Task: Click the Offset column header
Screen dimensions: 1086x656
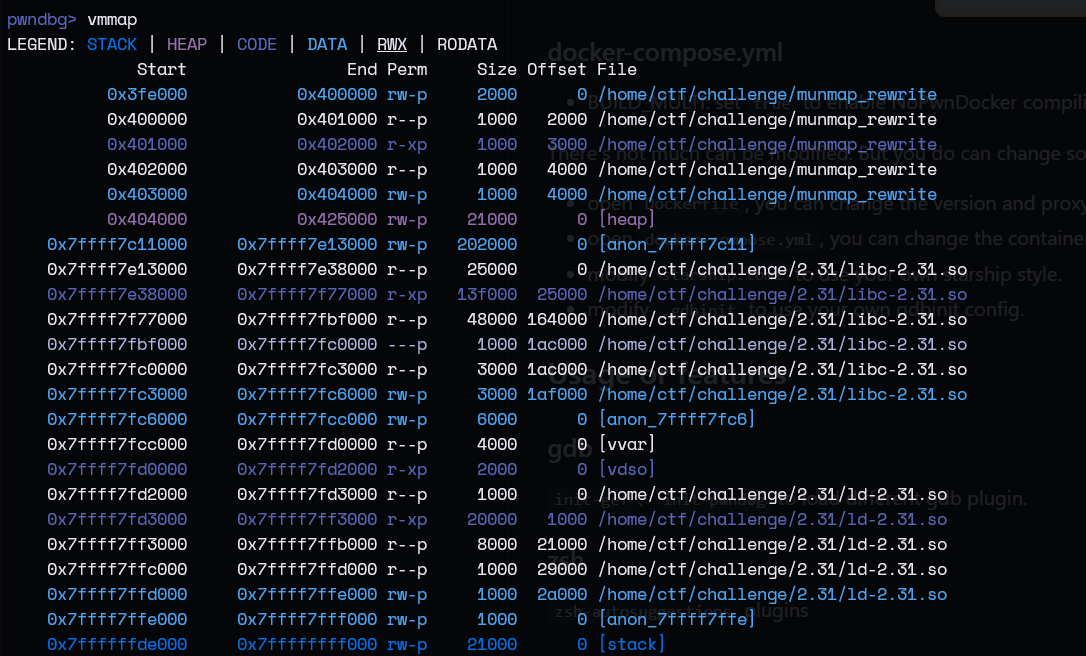Action: click(557, 69)
